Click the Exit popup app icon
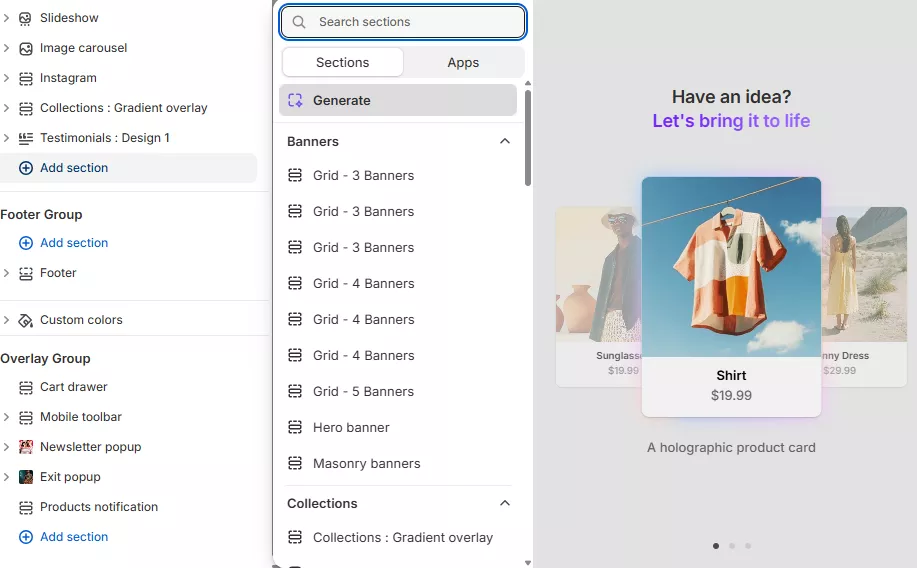This screenshot has height=568, width=917. point(26,477)
